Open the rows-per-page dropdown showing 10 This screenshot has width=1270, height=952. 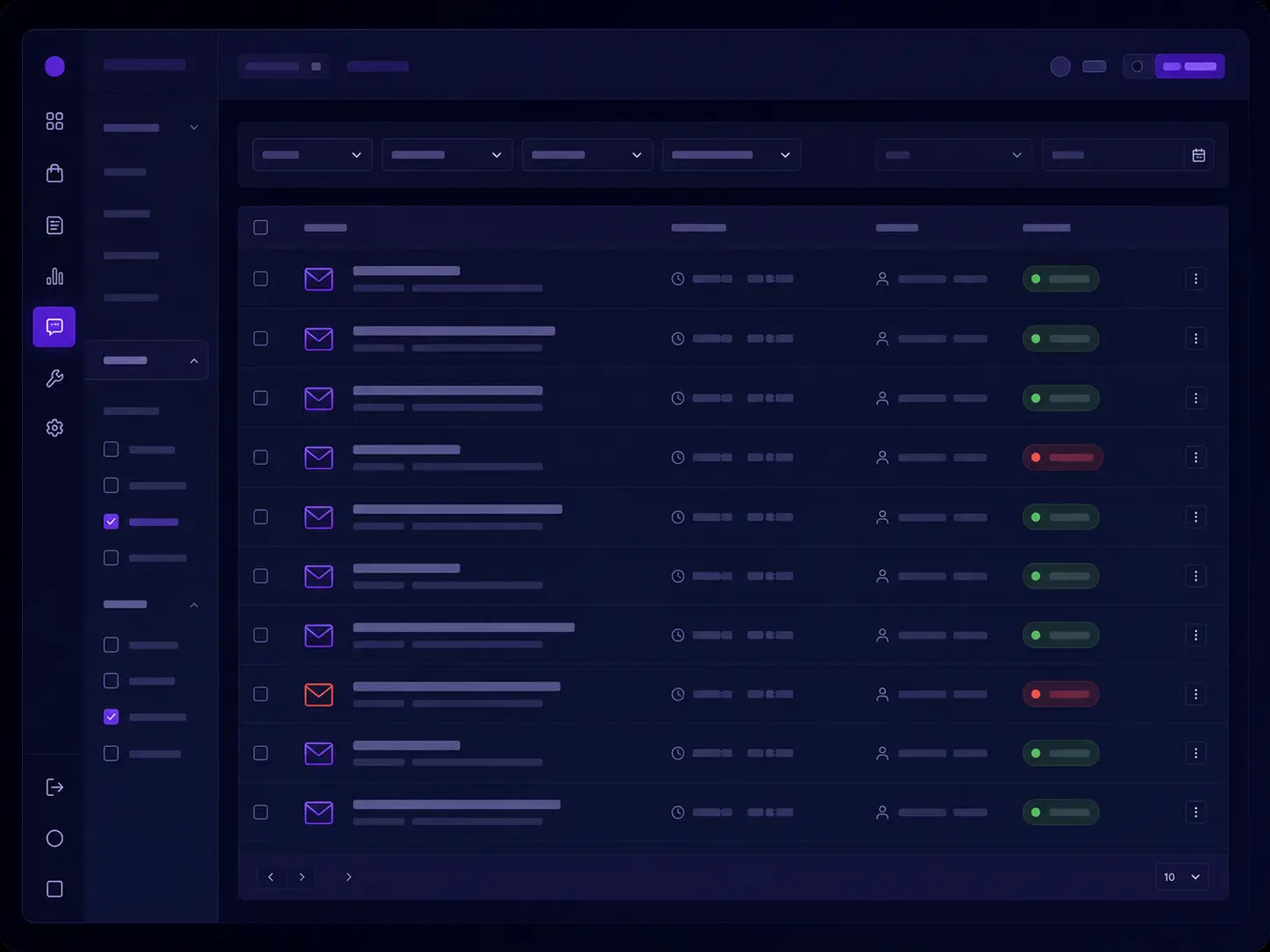(1181, 877)
